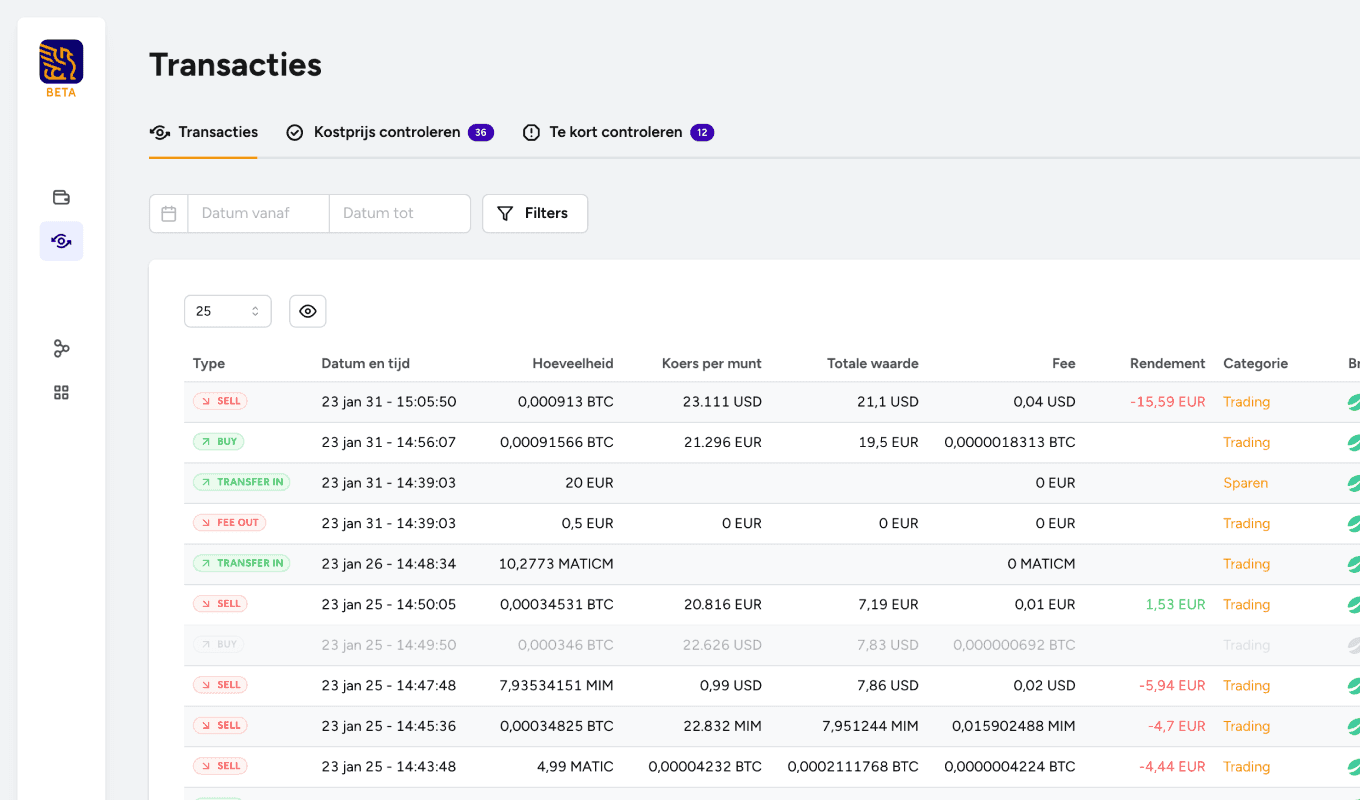The image size is (1360, 800).
Task: Sort by Totale waarde column header
Action: [873, 363]
